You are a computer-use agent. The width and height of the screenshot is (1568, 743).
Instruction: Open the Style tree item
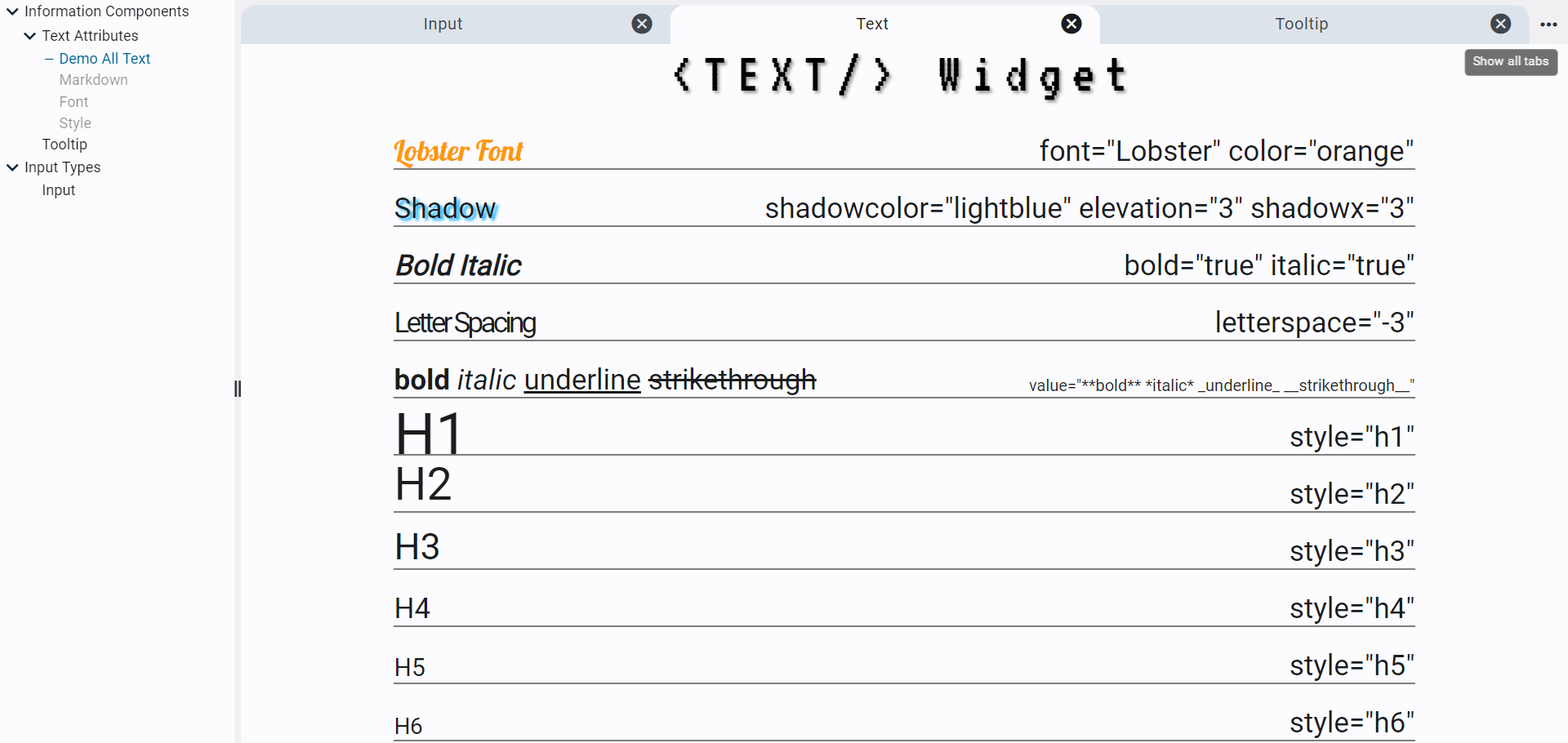click(x=75, y=123)
